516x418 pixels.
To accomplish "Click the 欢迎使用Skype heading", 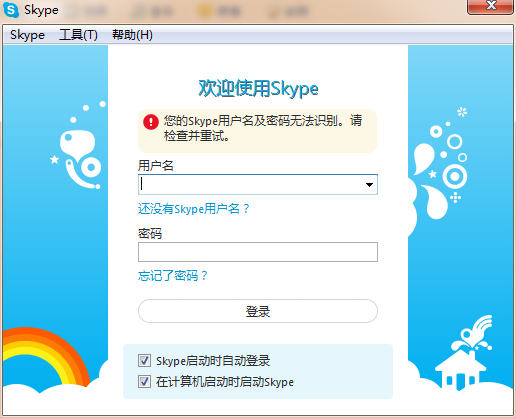I will 258,89.
